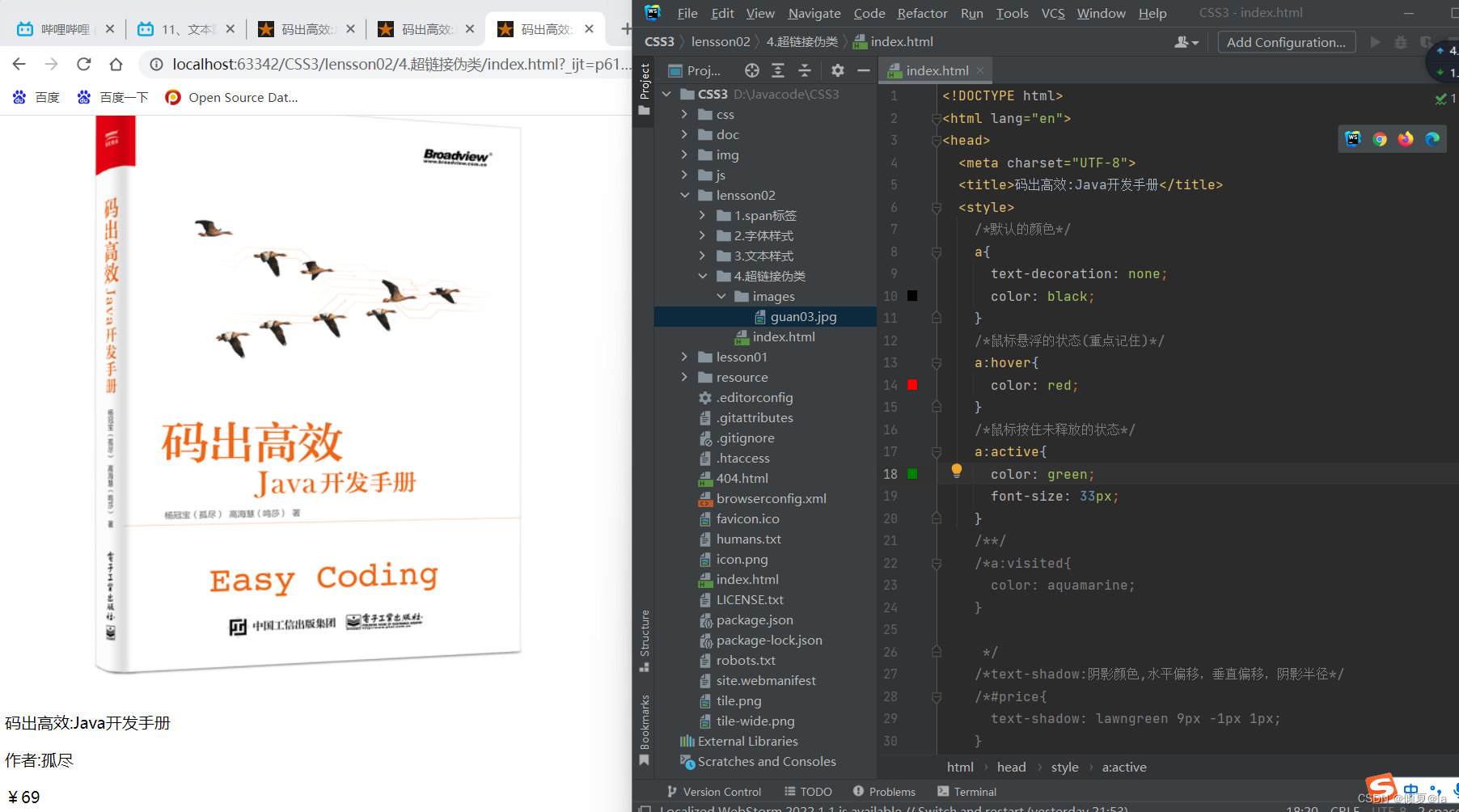Click Collapse All in Project panel

point(805,70)
